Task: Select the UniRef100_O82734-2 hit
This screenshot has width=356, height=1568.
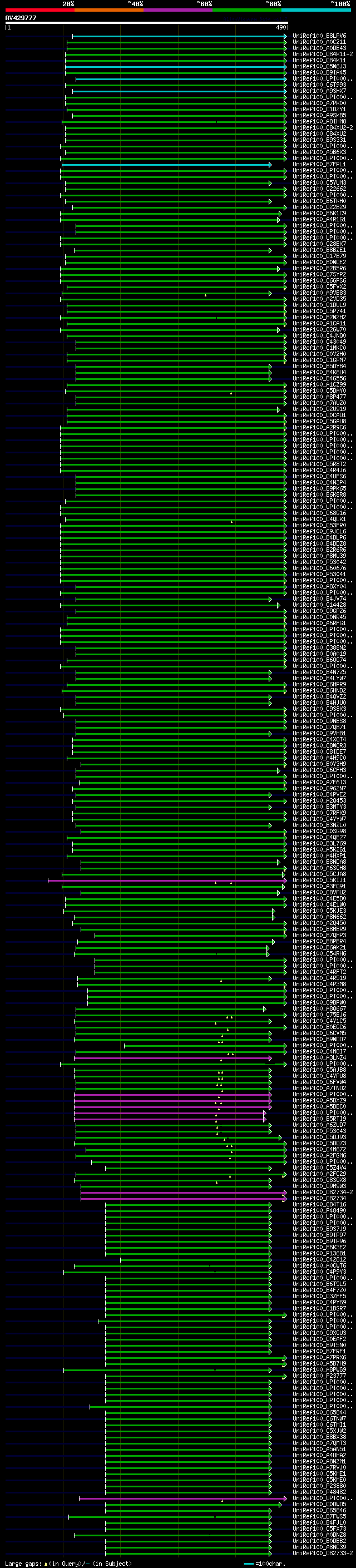Action: point(323,1193)
